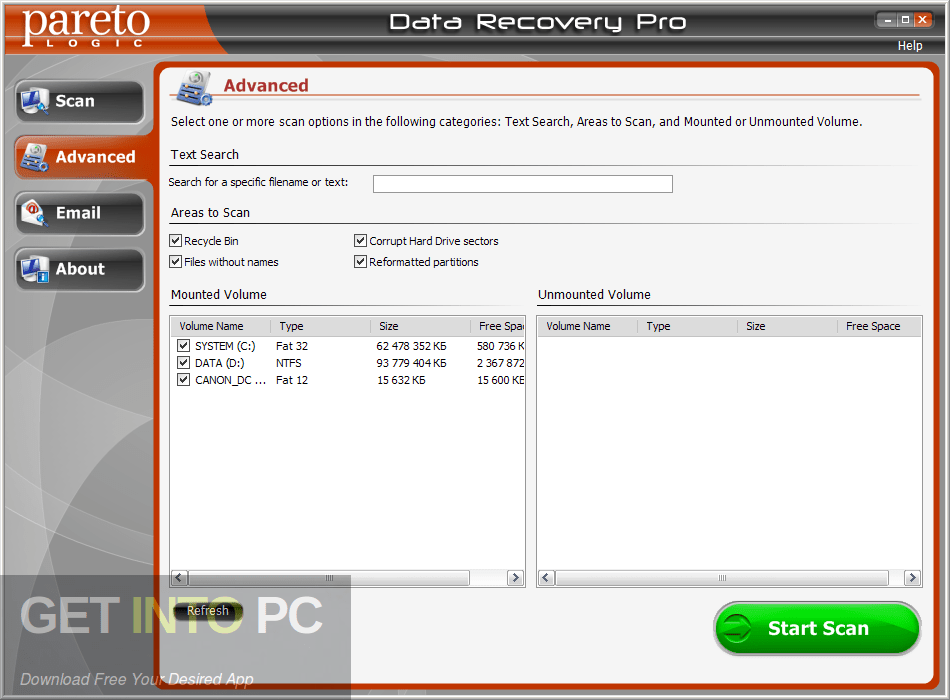Open the Email recovery section
The image size is (950, 700).
click(x=80, y=213)
